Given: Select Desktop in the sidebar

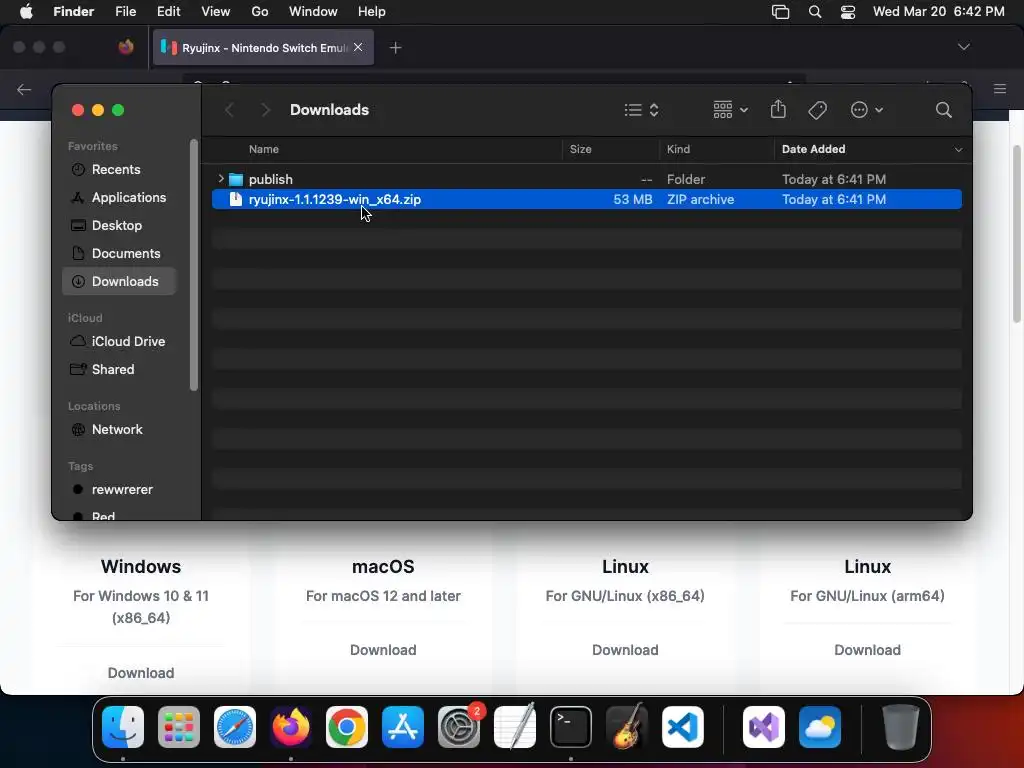Looking at the screenshot, I should tap(120, 225).
